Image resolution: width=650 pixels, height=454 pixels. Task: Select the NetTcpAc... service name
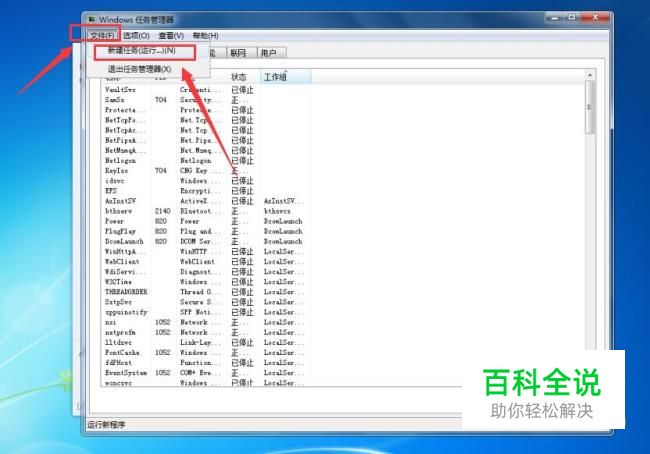[x=125, y=130]
